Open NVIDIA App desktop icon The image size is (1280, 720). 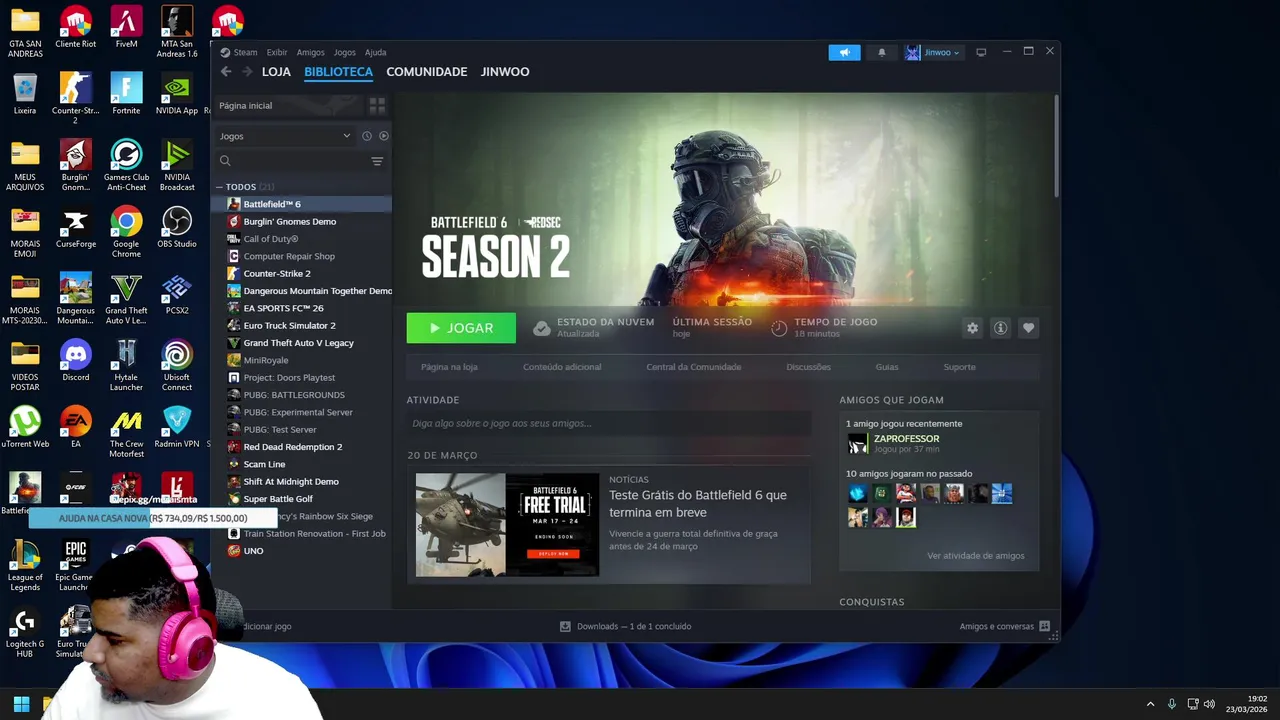click(177, 93)
